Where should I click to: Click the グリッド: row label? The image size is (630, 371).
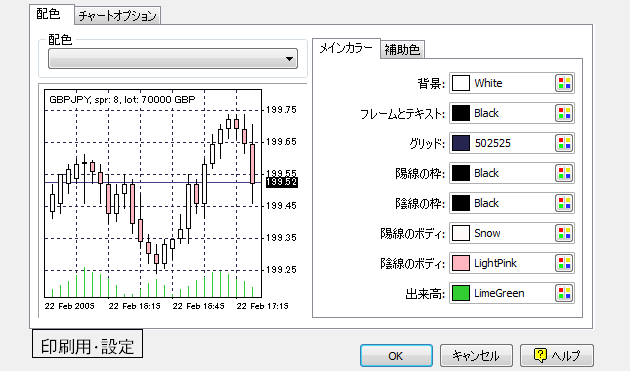pos(427,144)
